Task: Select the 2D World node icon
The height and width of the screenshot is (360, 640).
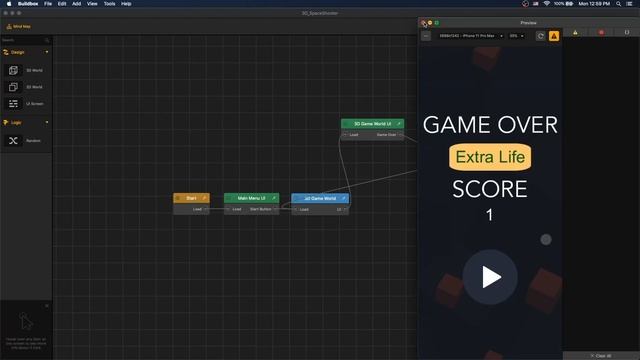Action: 13,87
